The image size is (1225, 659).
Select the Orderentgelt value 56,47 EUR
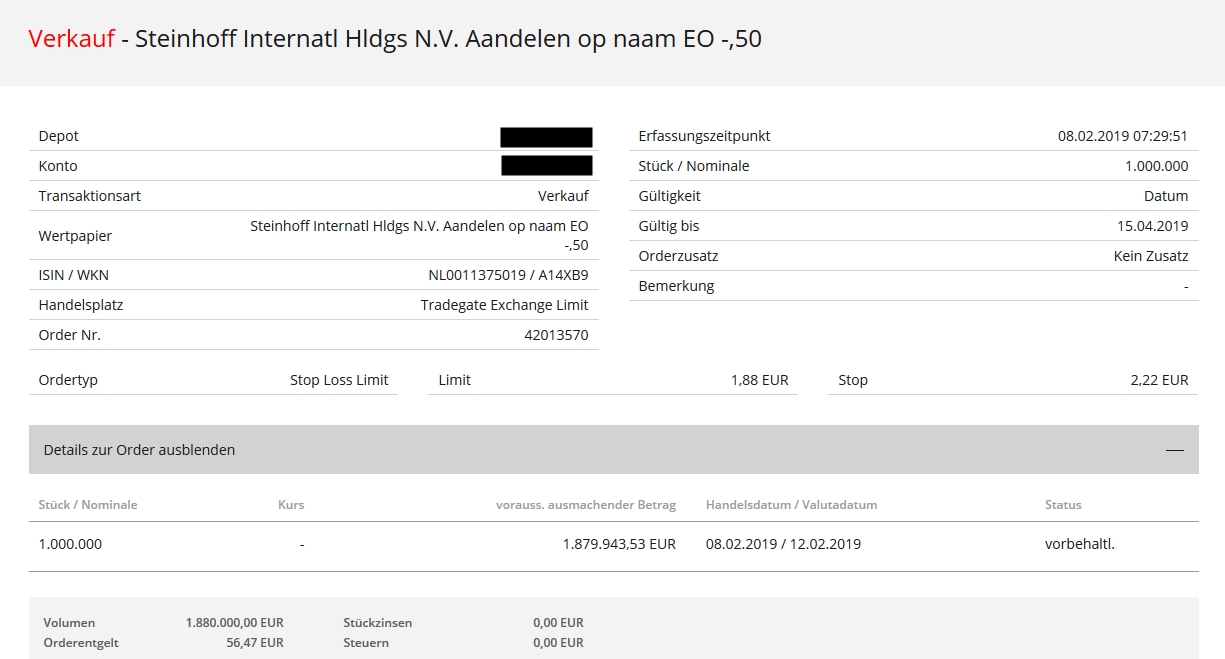pos(255,643)
